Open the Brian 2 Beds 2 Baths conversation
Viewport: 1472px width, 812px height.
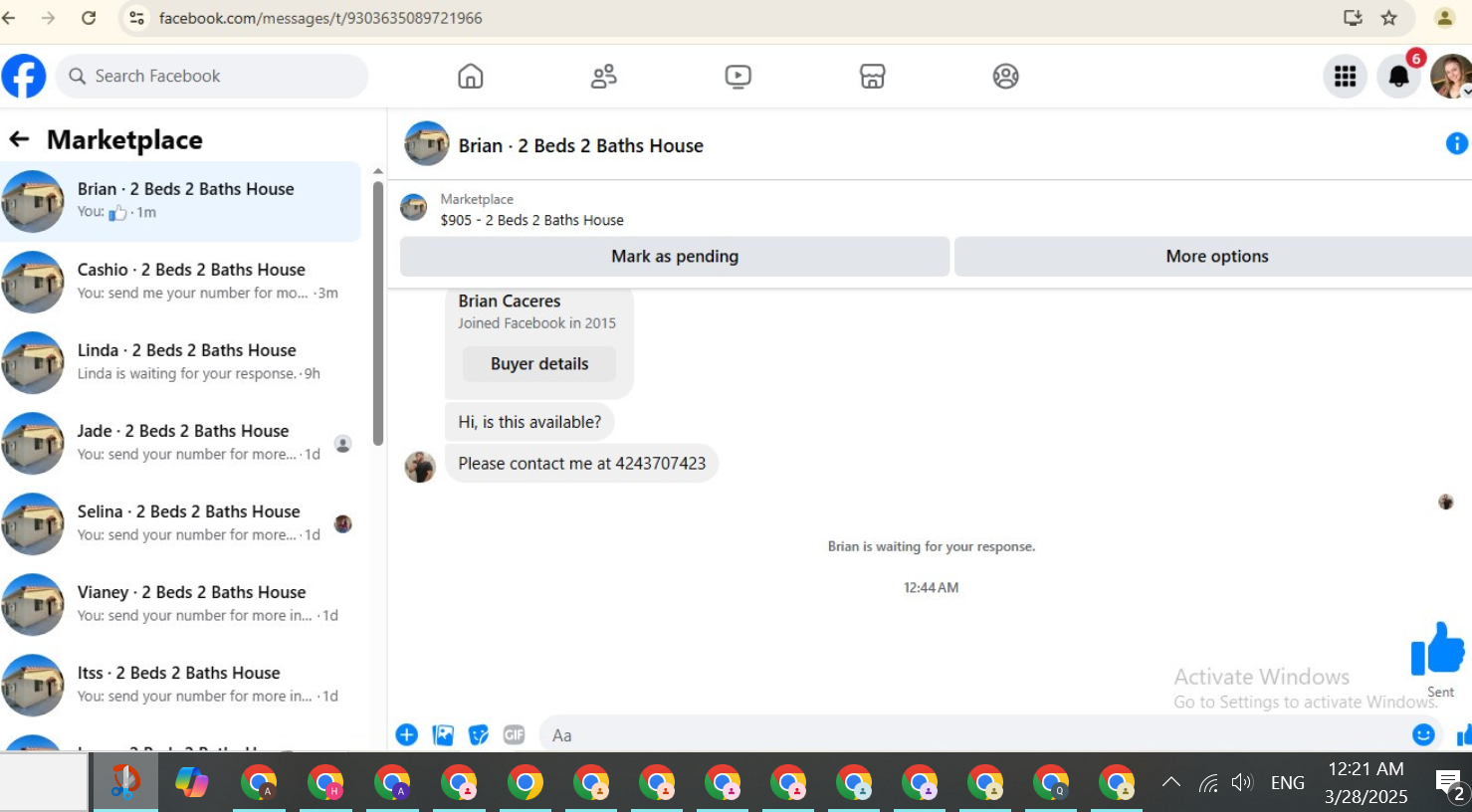(181, 201)
